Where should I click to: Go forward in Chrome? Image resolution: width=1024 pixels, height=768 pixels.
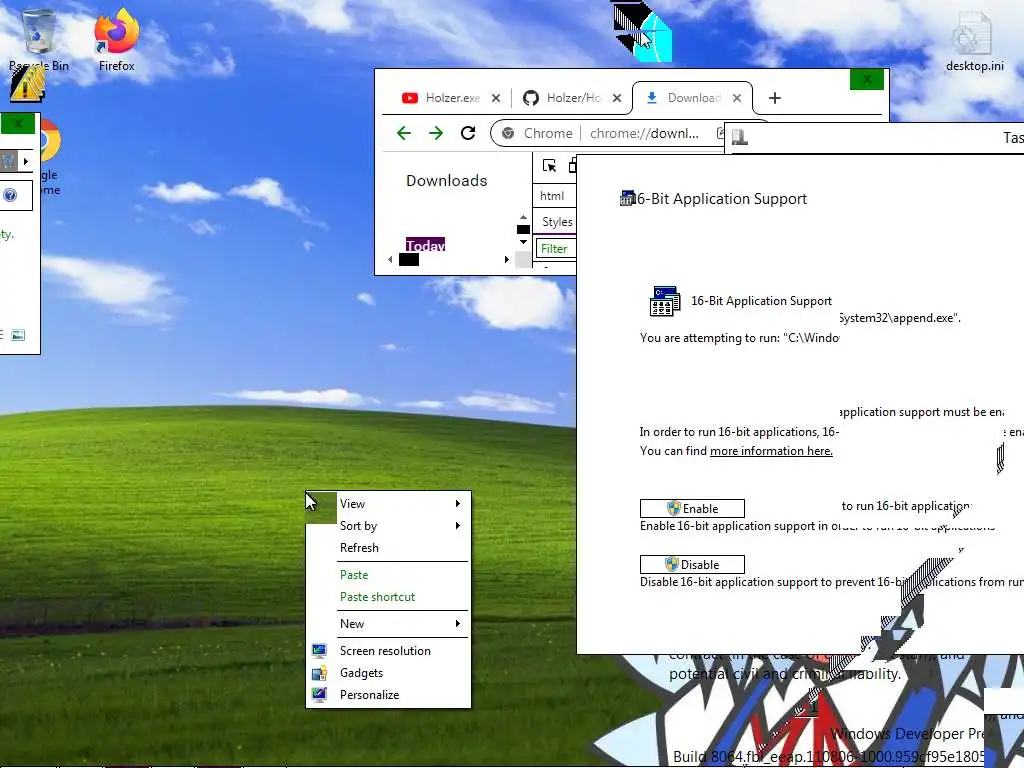(436, 133)
